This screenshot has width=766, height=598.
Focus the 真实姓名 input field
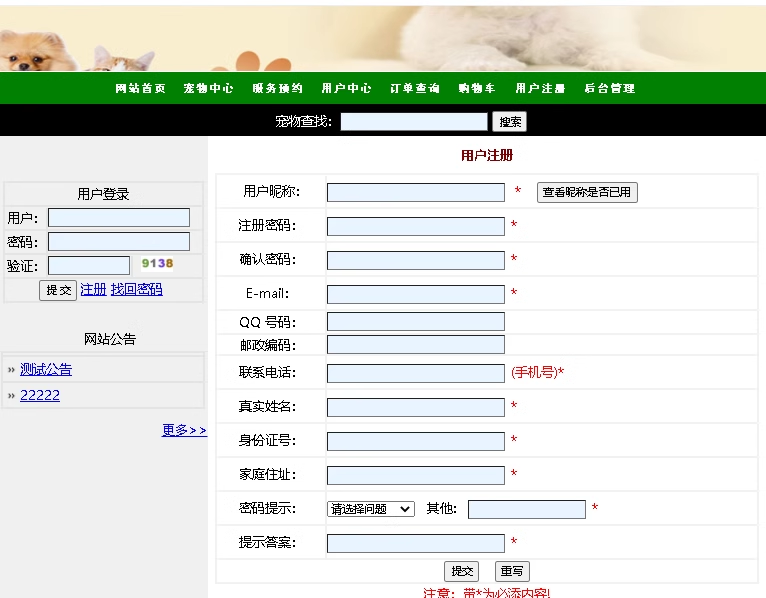click(416, 407)
